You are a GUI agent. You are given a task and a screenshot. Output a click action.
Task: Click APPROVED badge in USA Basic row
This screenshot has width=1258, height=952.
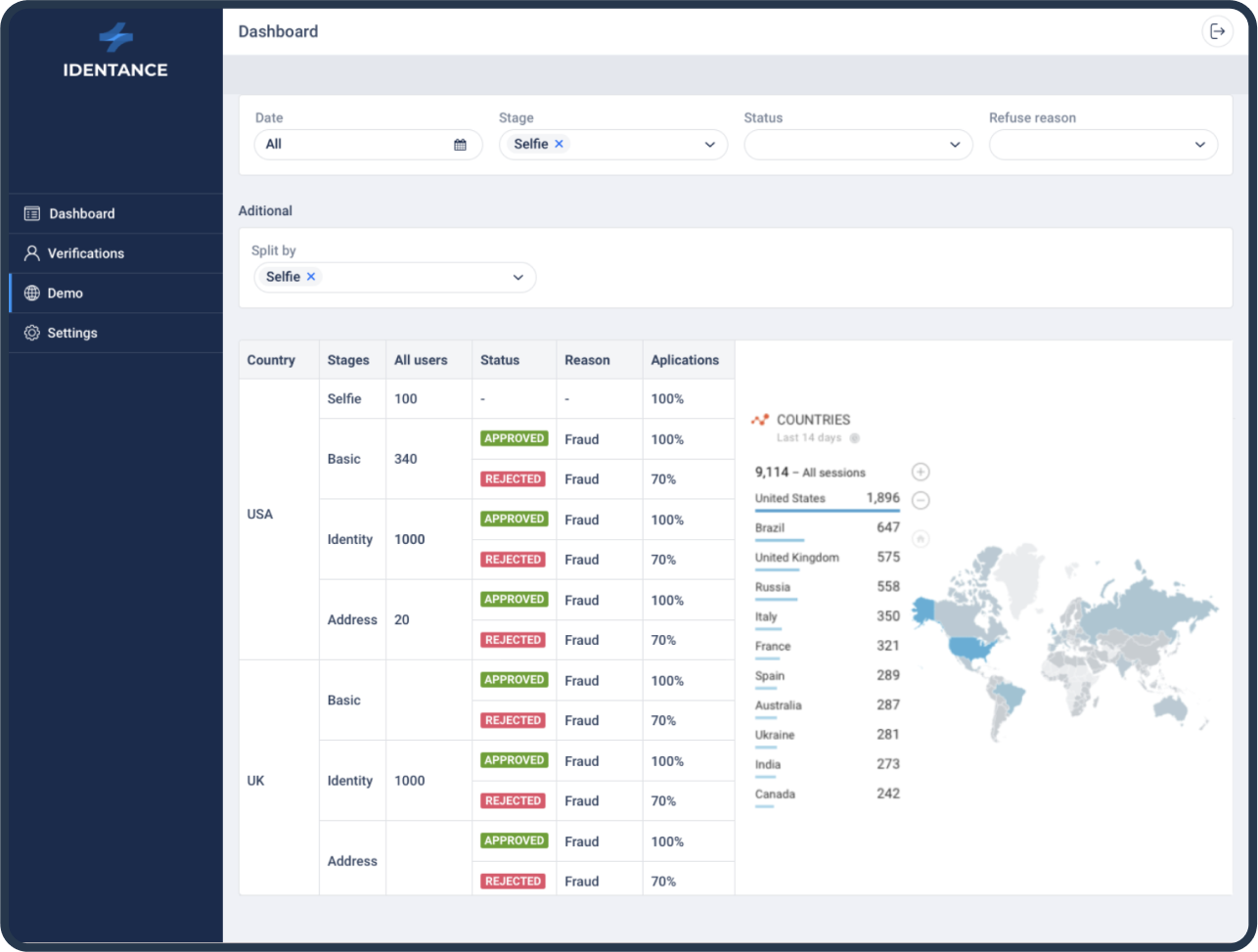tap(514, 438)
